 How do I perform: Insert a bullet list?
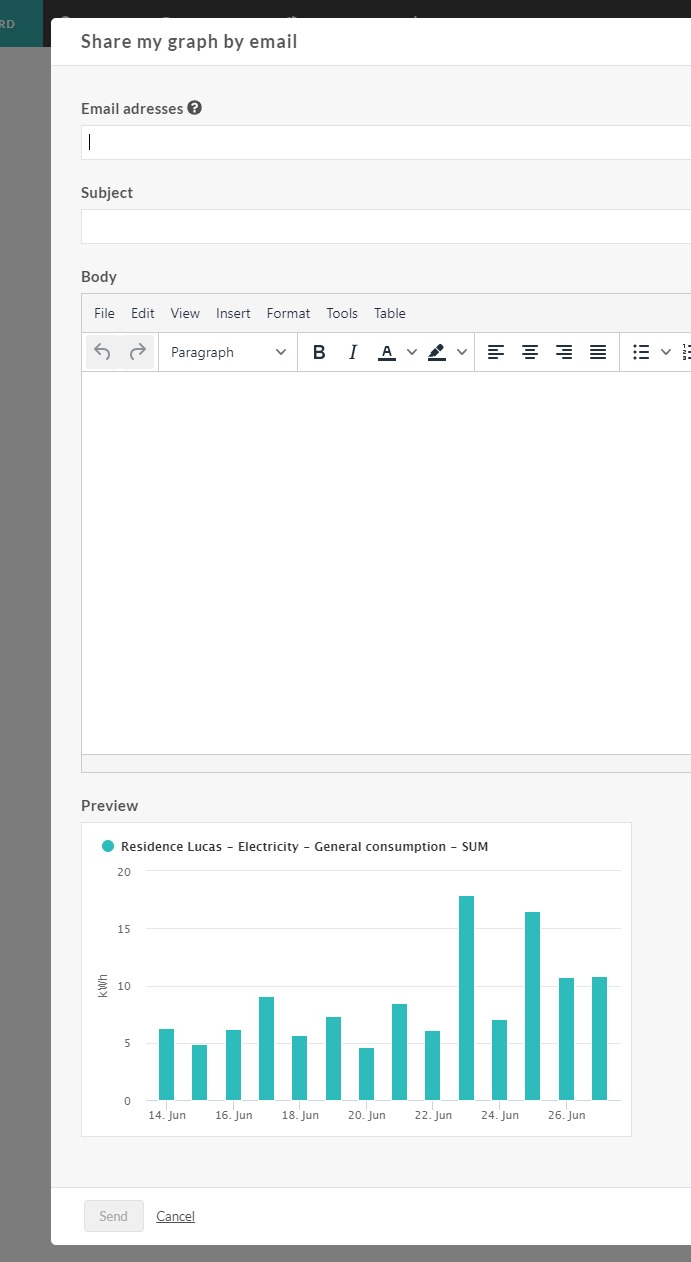tap(641, 352)
